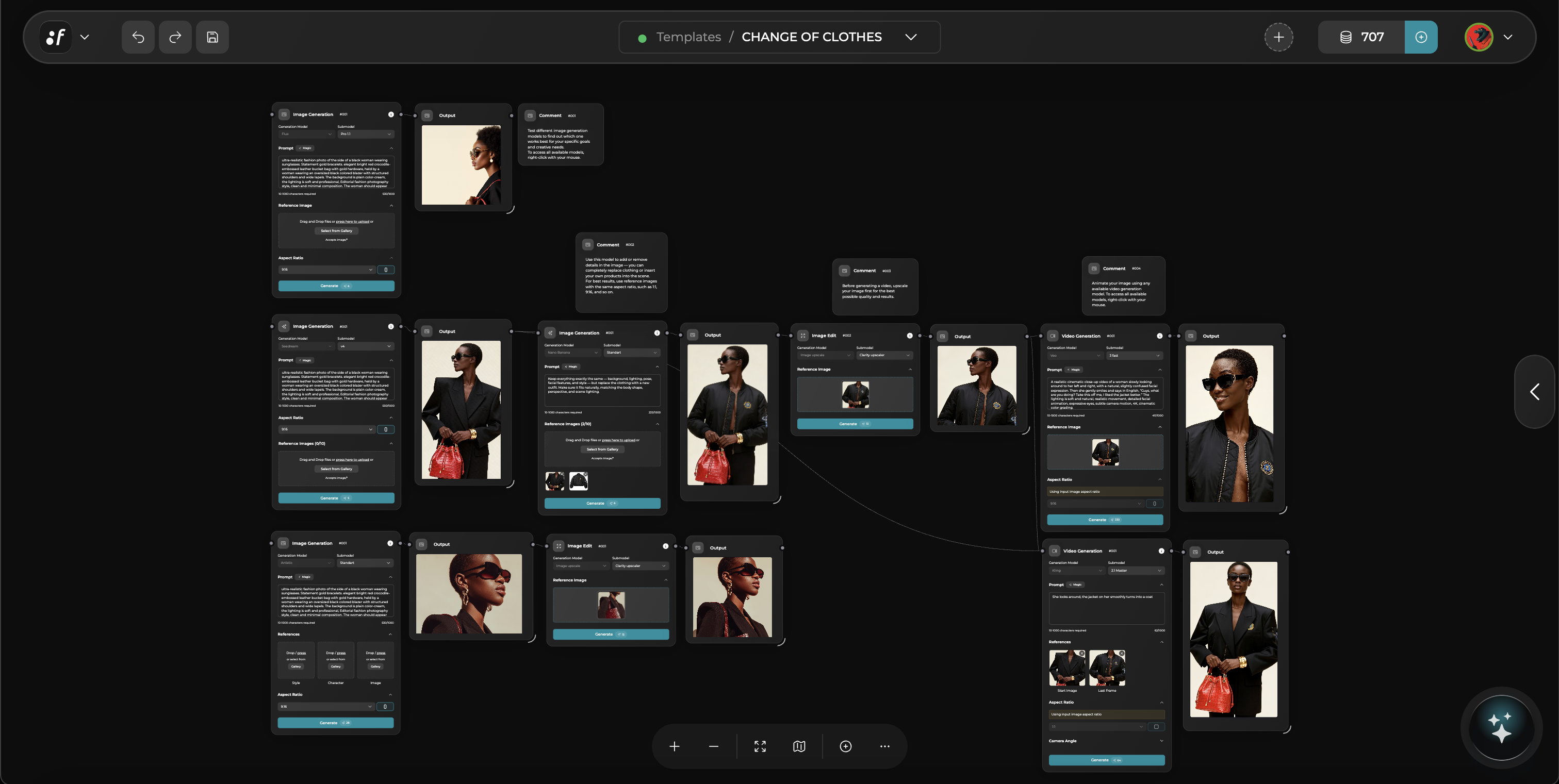
Task: Select the zoom in icon on bottom toolbar
Action: (x=674, y=746)
